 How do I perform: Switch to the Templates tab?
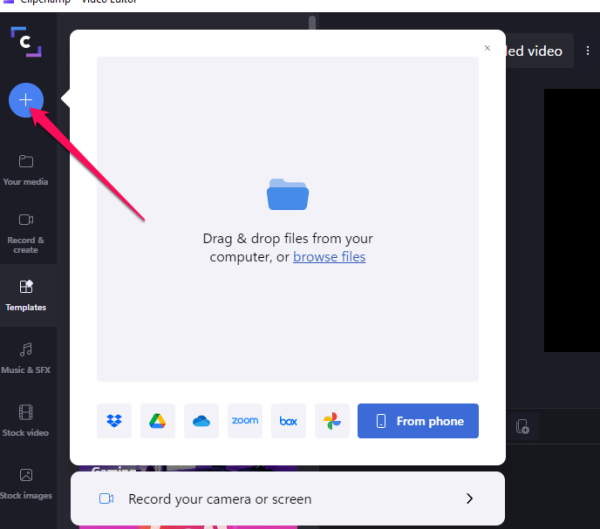[26, 296]
